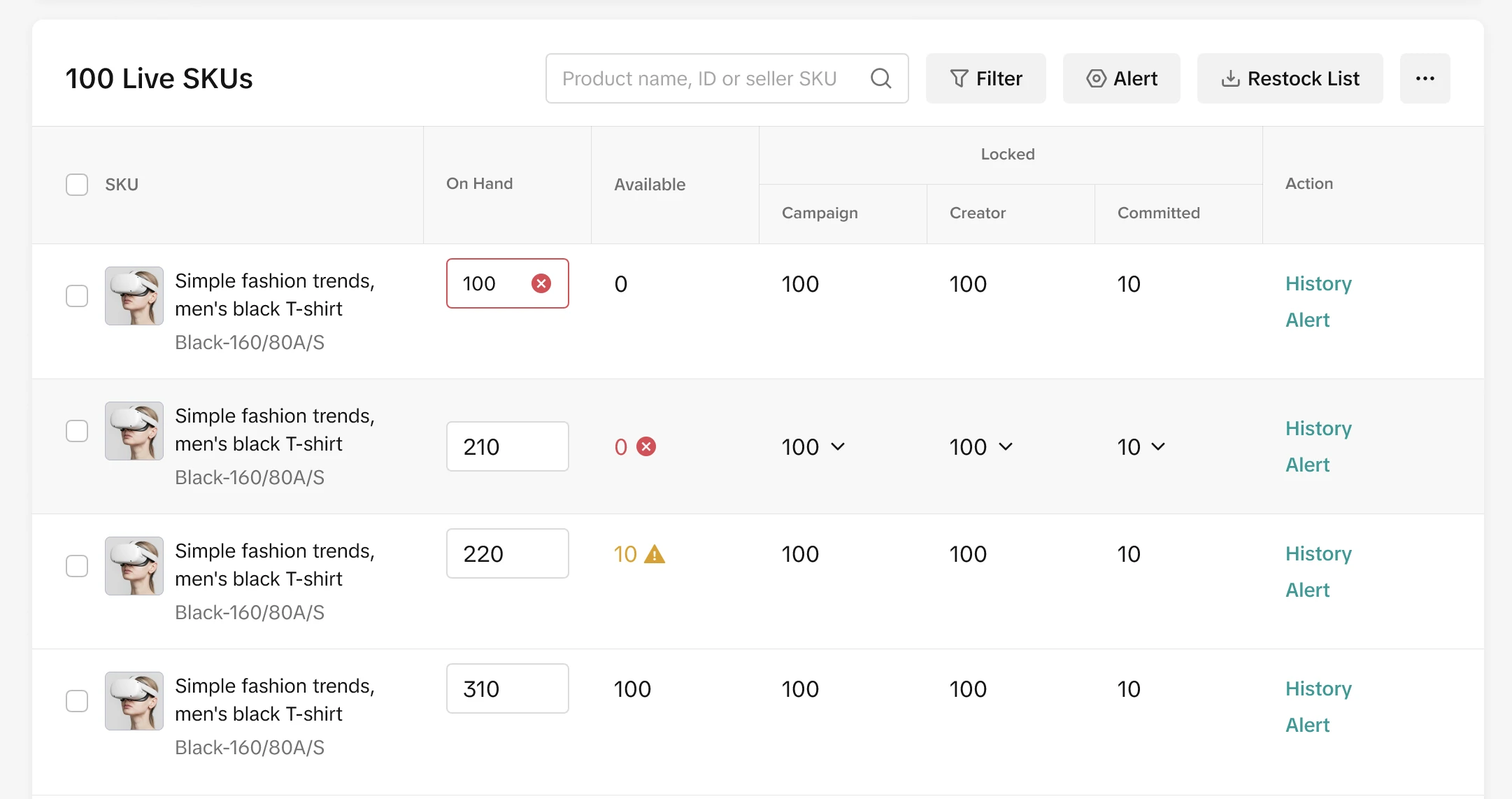
Task: Expand the Committed 10 chevron in second row
Action: [x=1158, y=446]
